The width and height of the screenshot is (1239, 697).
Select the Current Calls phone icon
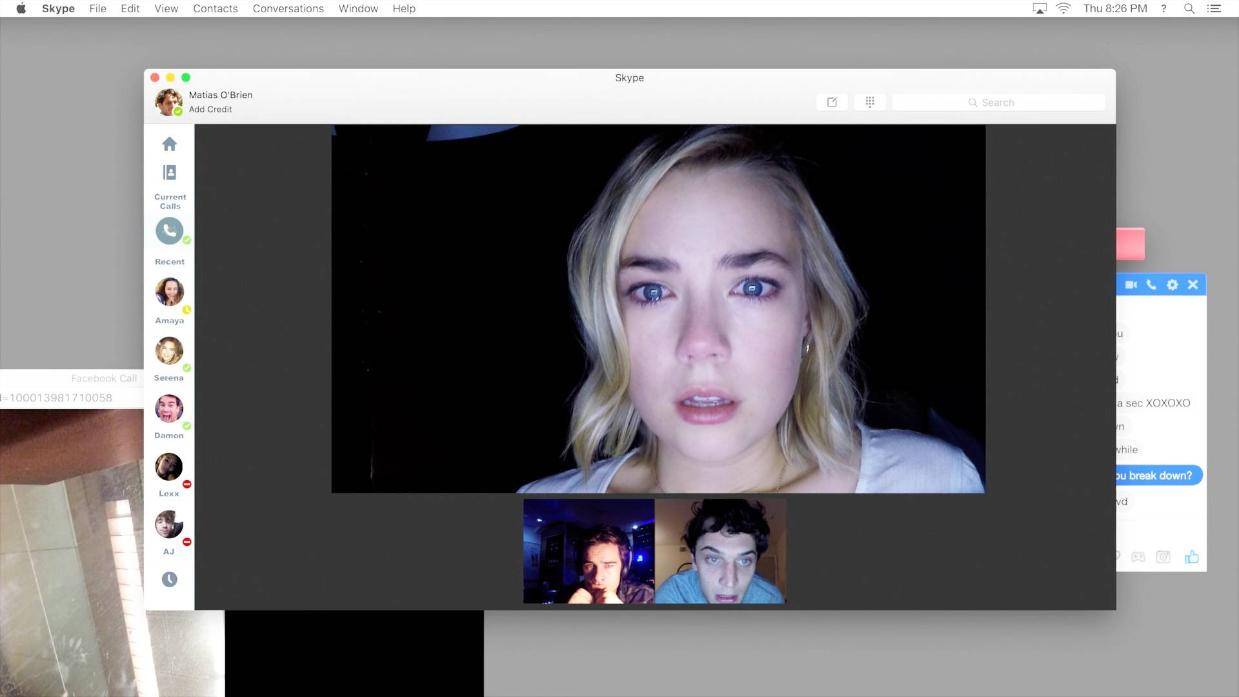pos(169,231)
